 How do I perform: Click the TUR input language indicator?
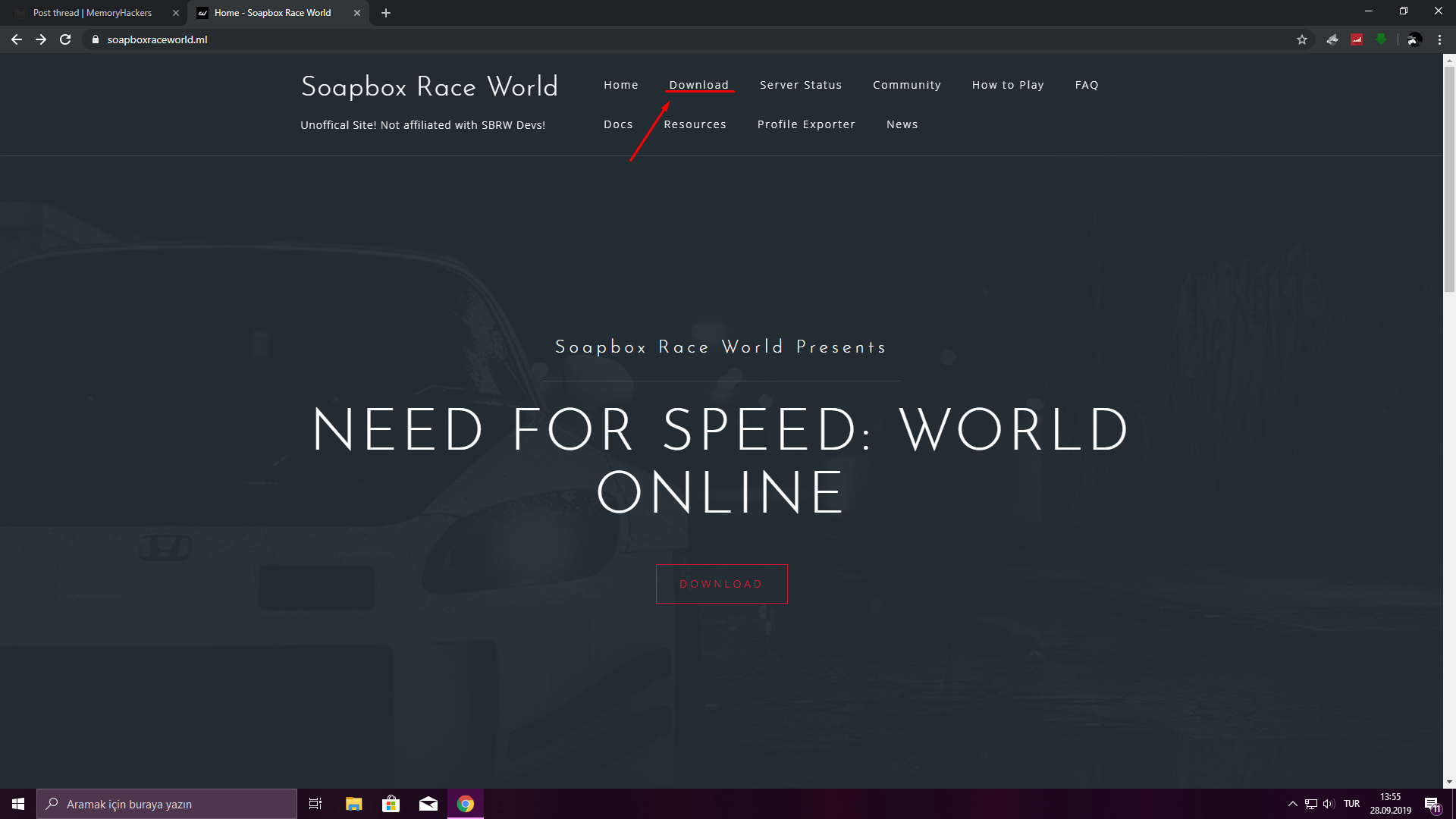1351,804
